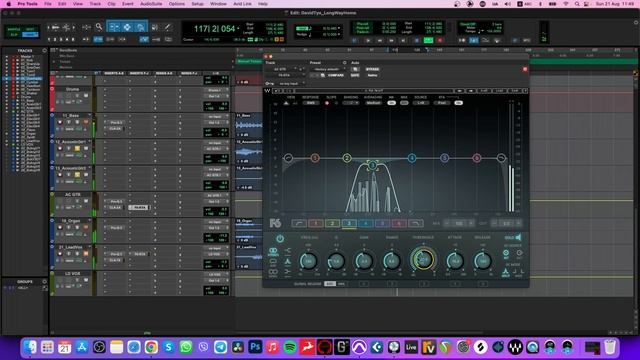640x360 pixels.
Task: Click band 6 pink node on EQ graph
Action: (476, 158)
